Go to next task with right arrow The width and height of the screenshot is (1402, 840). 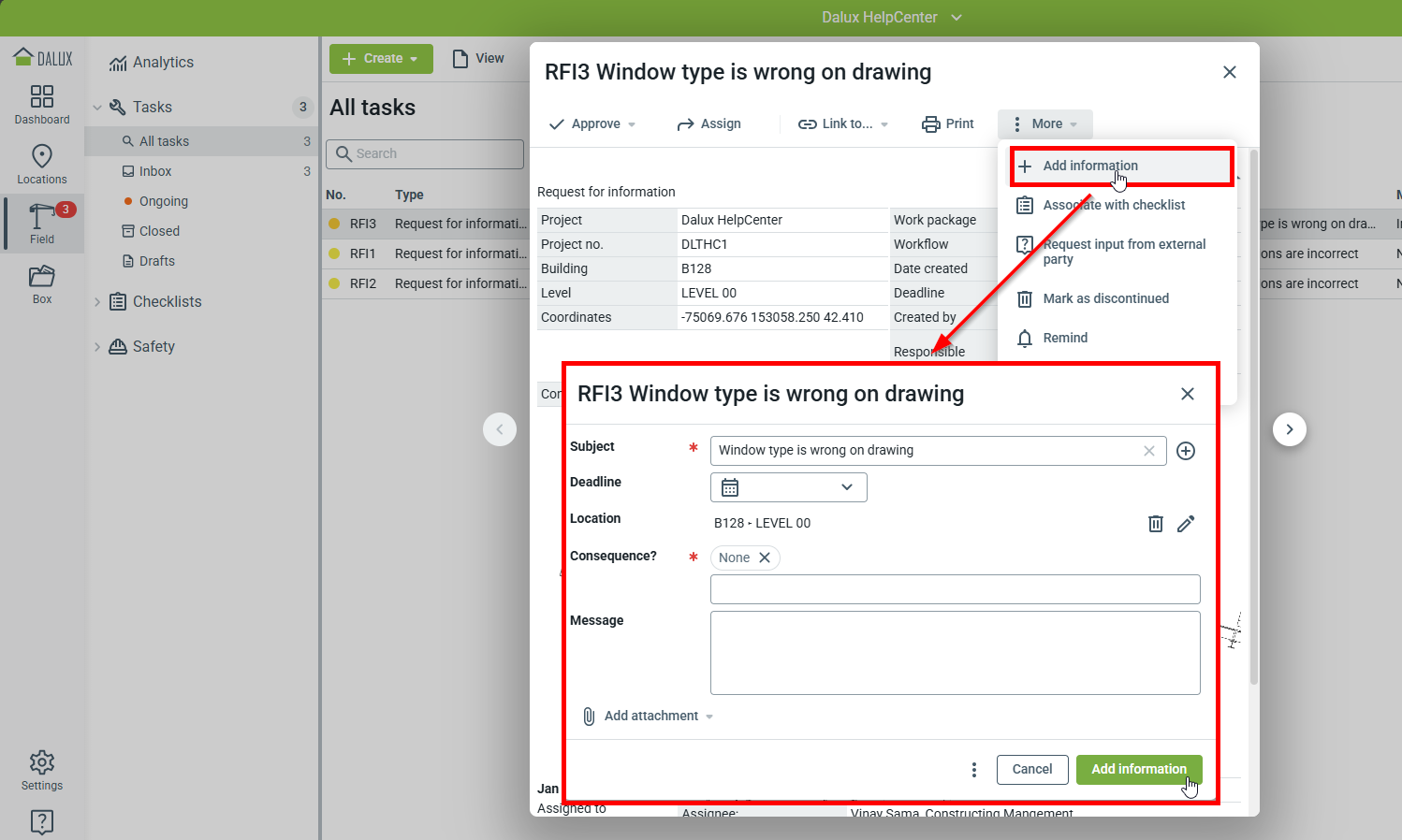click(x=1290, y=429)
